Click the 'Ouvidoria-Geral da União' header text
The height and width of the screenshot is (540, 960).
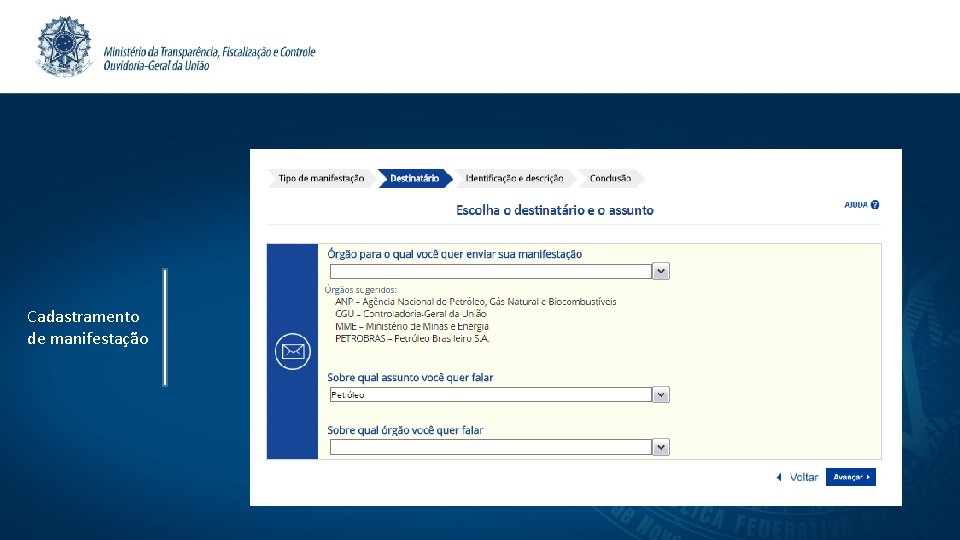(x=156, y=66)
